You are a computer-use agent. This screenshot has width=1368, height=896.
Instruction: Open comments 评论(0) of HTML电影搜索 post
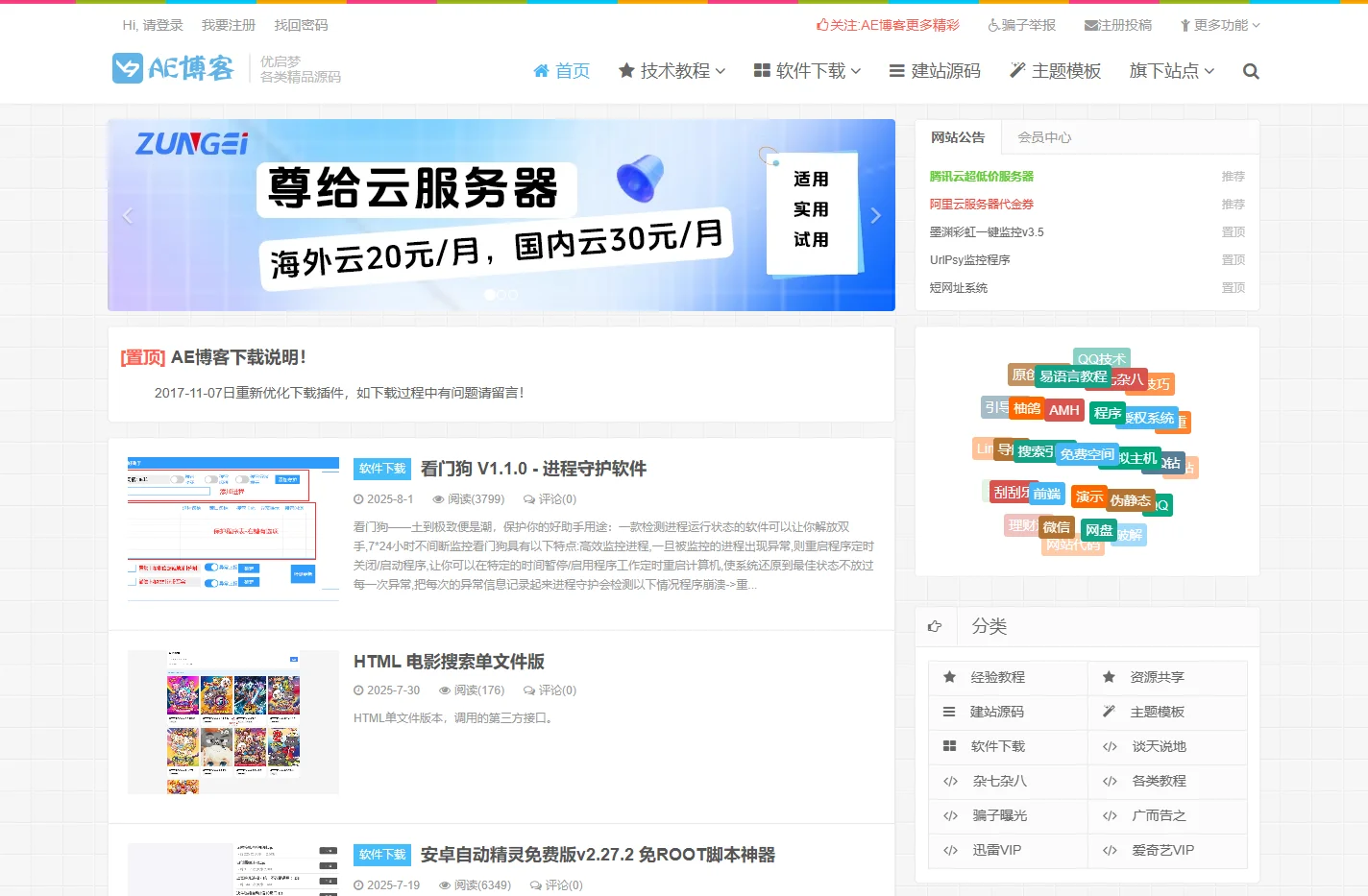550,690
